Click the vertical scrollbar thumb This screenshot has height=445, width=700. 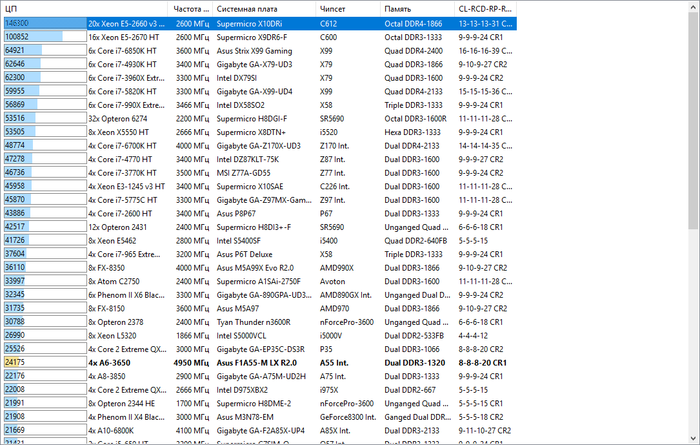click(x=693, y=121)
